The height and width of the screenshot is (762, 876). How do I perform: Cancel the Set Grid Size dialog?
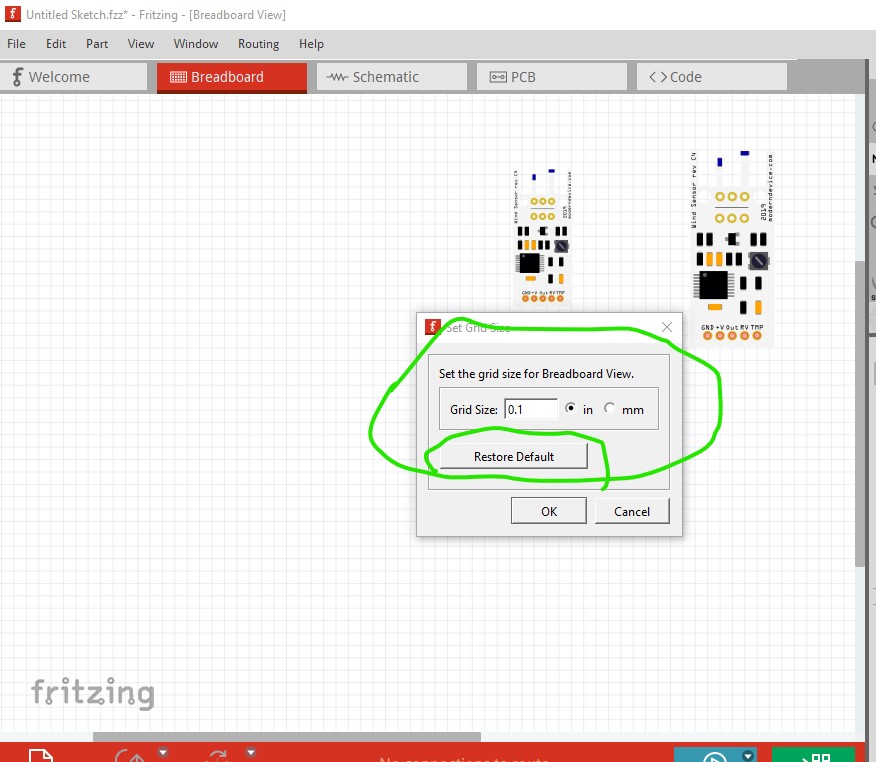[632, 511]
